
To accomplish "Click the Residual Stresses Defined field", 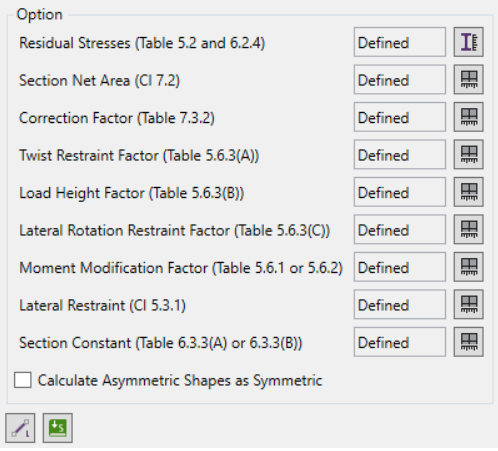I will (x=400, y=42).
